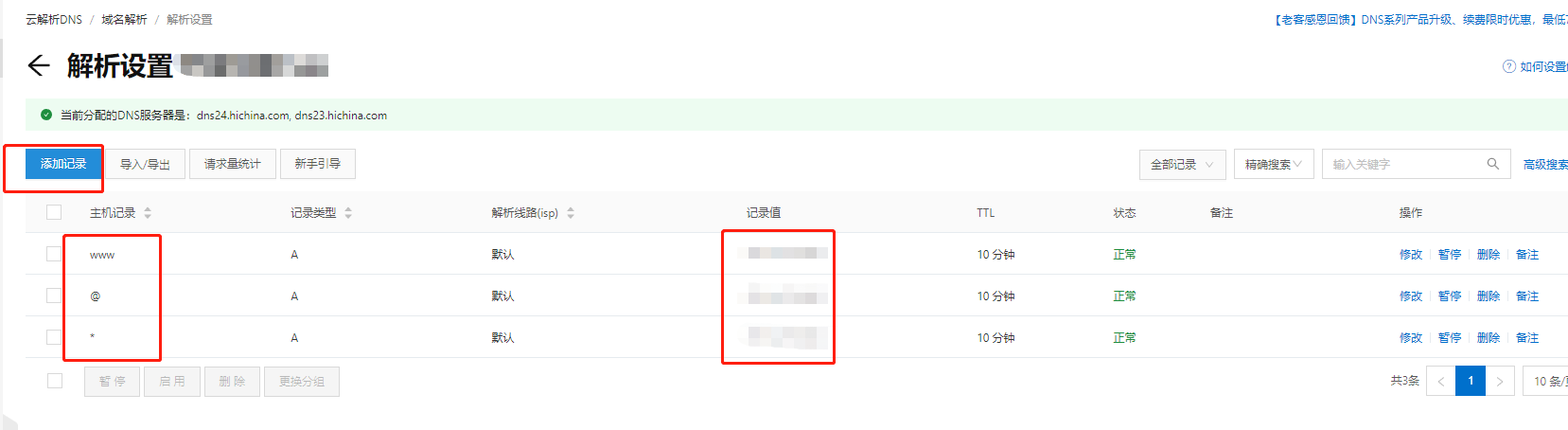
Task: Click the 添加记录 button
Action: click(x=63, y=164)
